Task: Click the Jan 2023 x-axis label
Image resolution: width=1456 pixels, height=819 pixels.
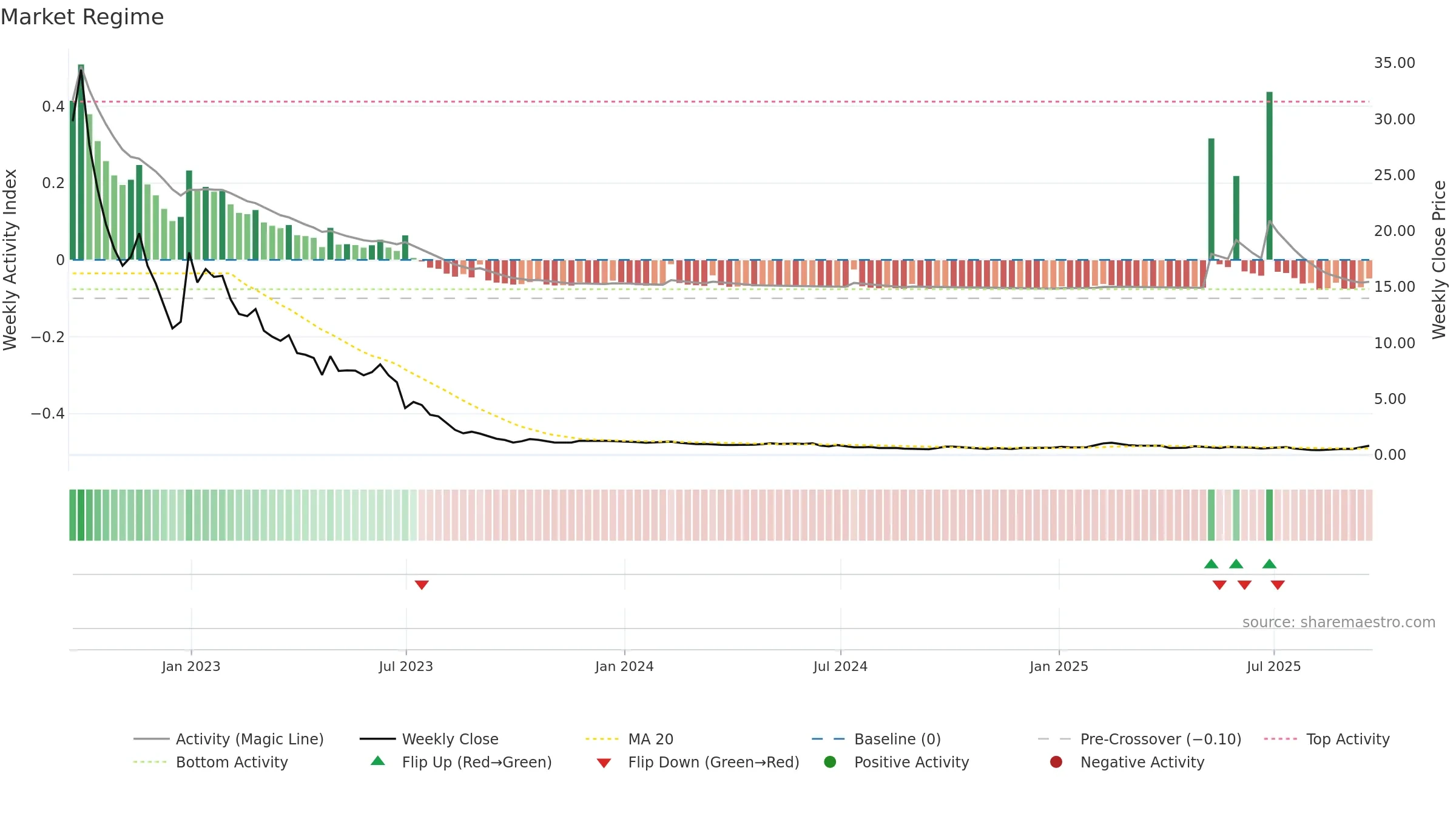Action: pos(191,666)
